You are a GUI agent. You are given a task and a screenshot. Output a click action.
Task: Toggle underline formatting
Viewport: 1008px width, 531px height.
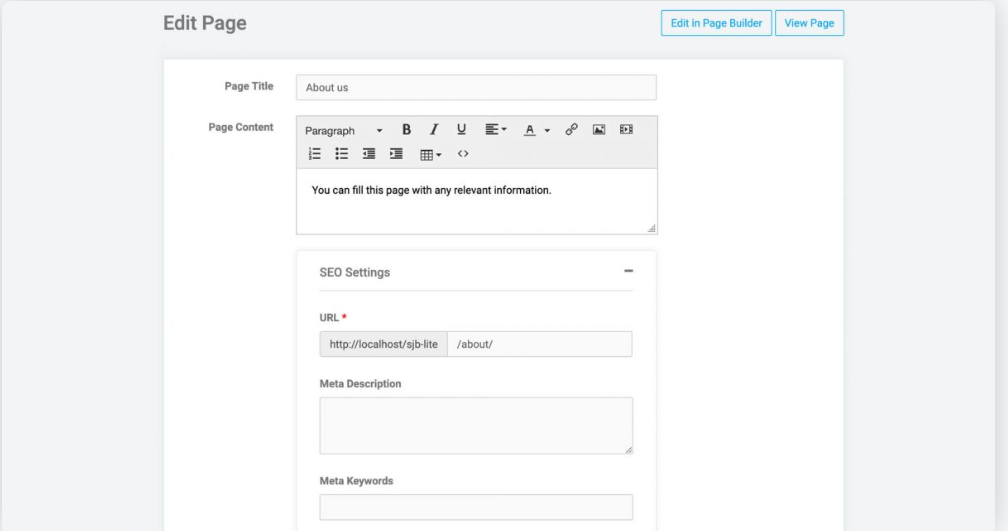click(x=461, y=130)
